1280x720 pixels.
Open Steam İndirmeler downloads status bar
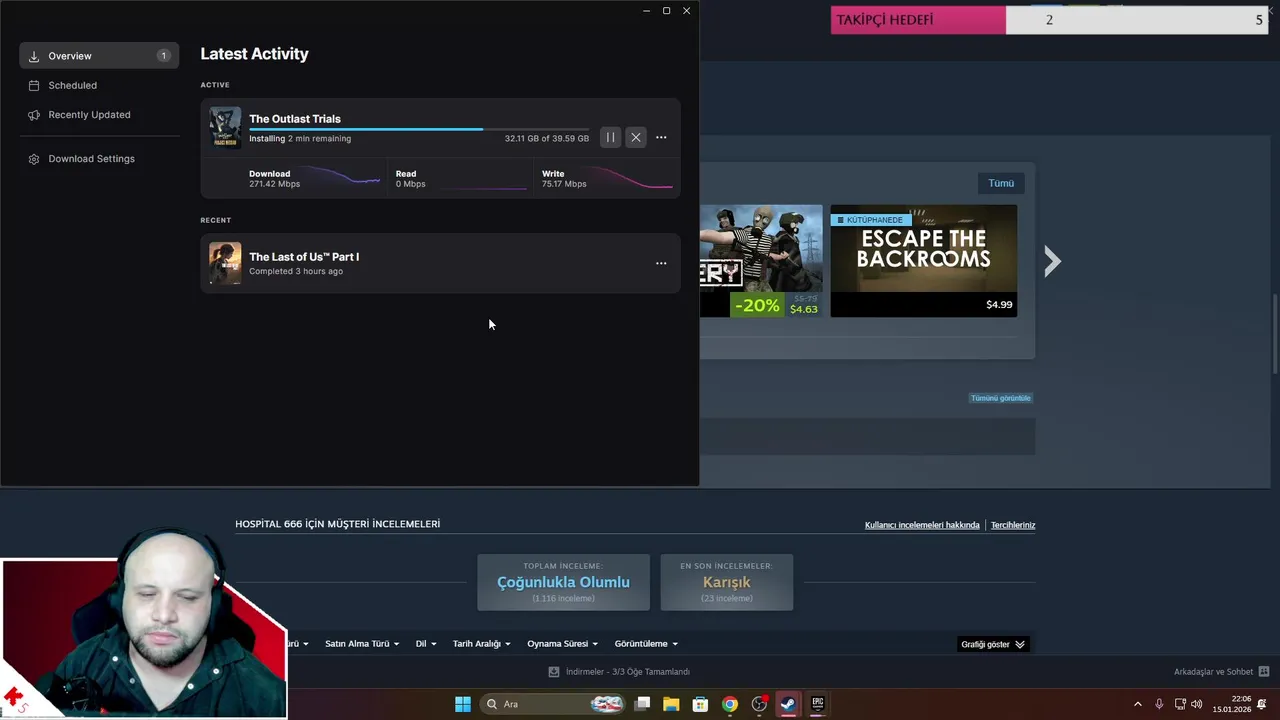[619, 672]
